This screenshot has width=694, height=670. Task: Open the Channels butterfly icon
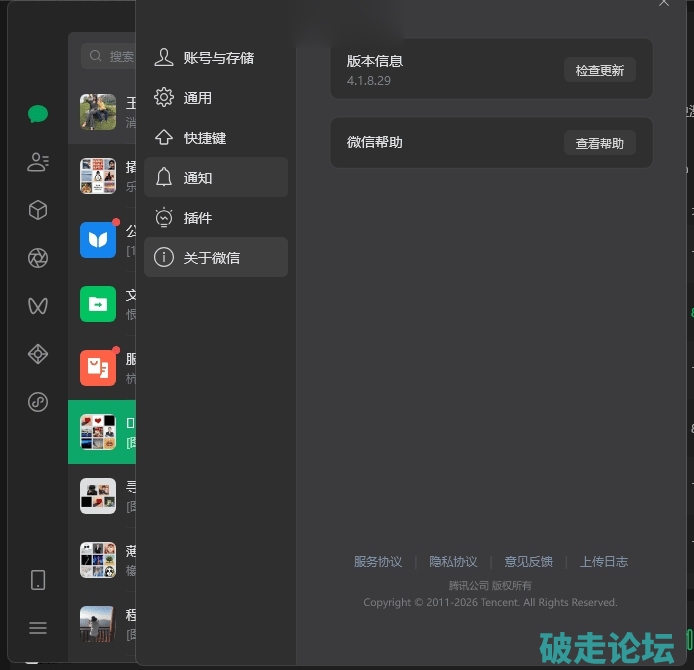pos(38,306)
